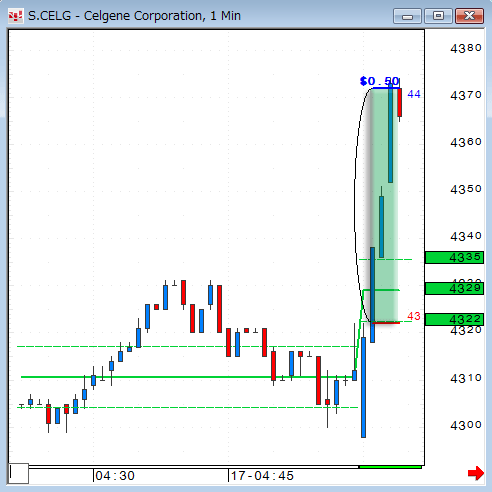
Task: Click the small white box at chart bottom-left
Action: (x=18, y=473)
